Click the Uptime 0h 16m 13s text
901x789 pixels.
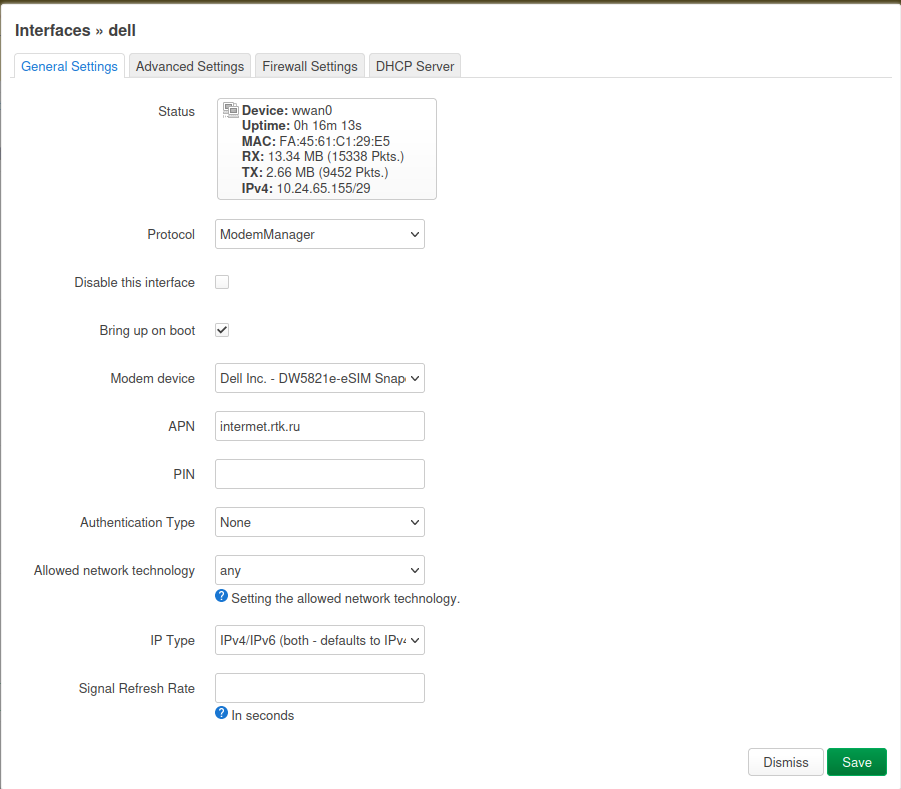(x=302, y=125)
